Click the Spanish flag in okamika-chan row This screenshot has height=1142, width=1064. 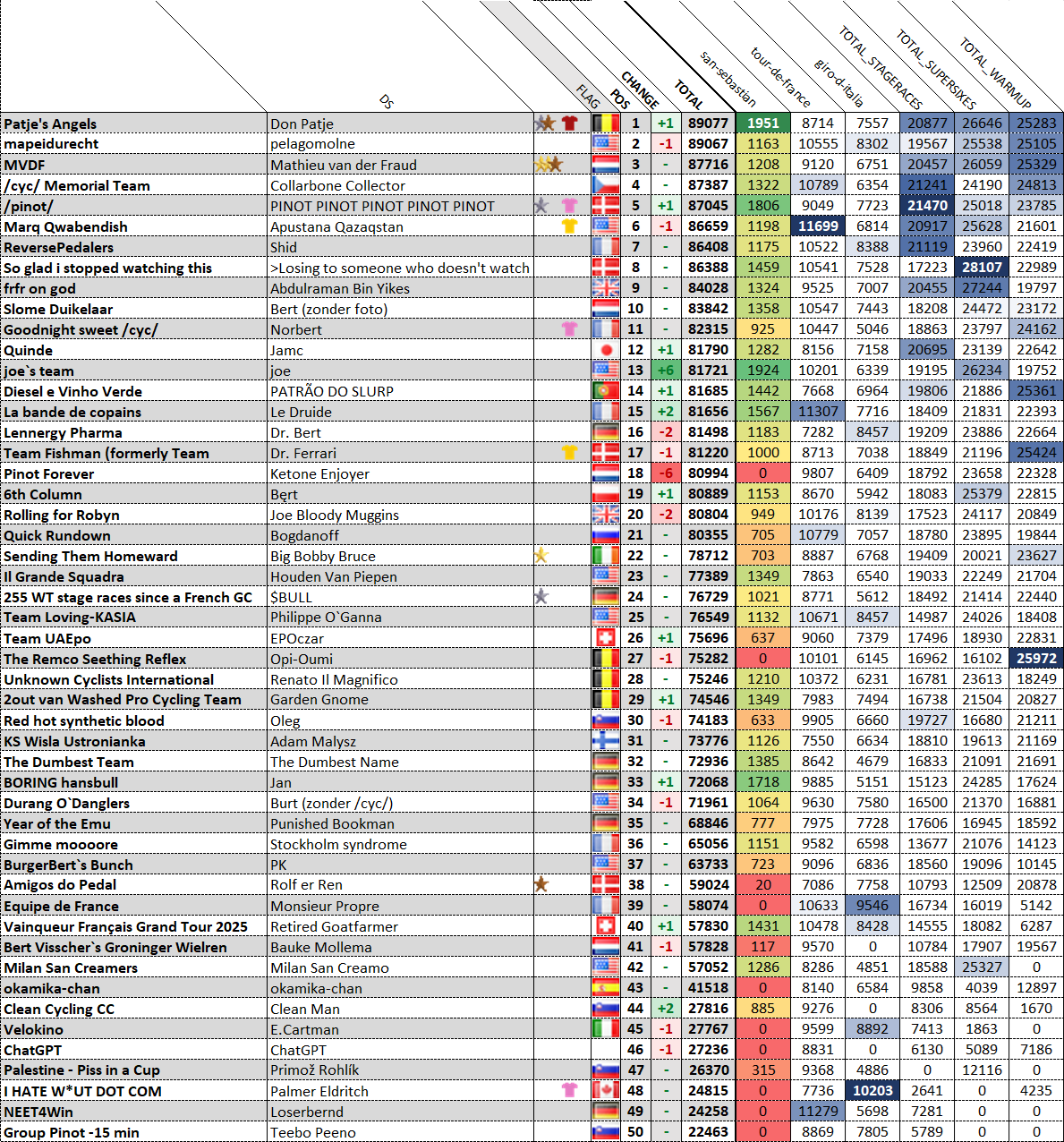(x=606, y=988)
